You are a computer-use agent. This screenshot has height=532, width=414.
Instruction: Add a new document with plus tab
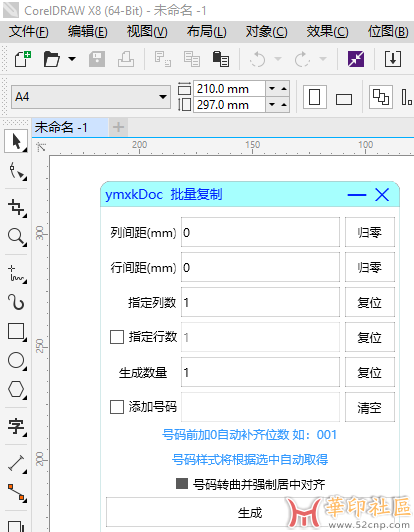(118, 128)
